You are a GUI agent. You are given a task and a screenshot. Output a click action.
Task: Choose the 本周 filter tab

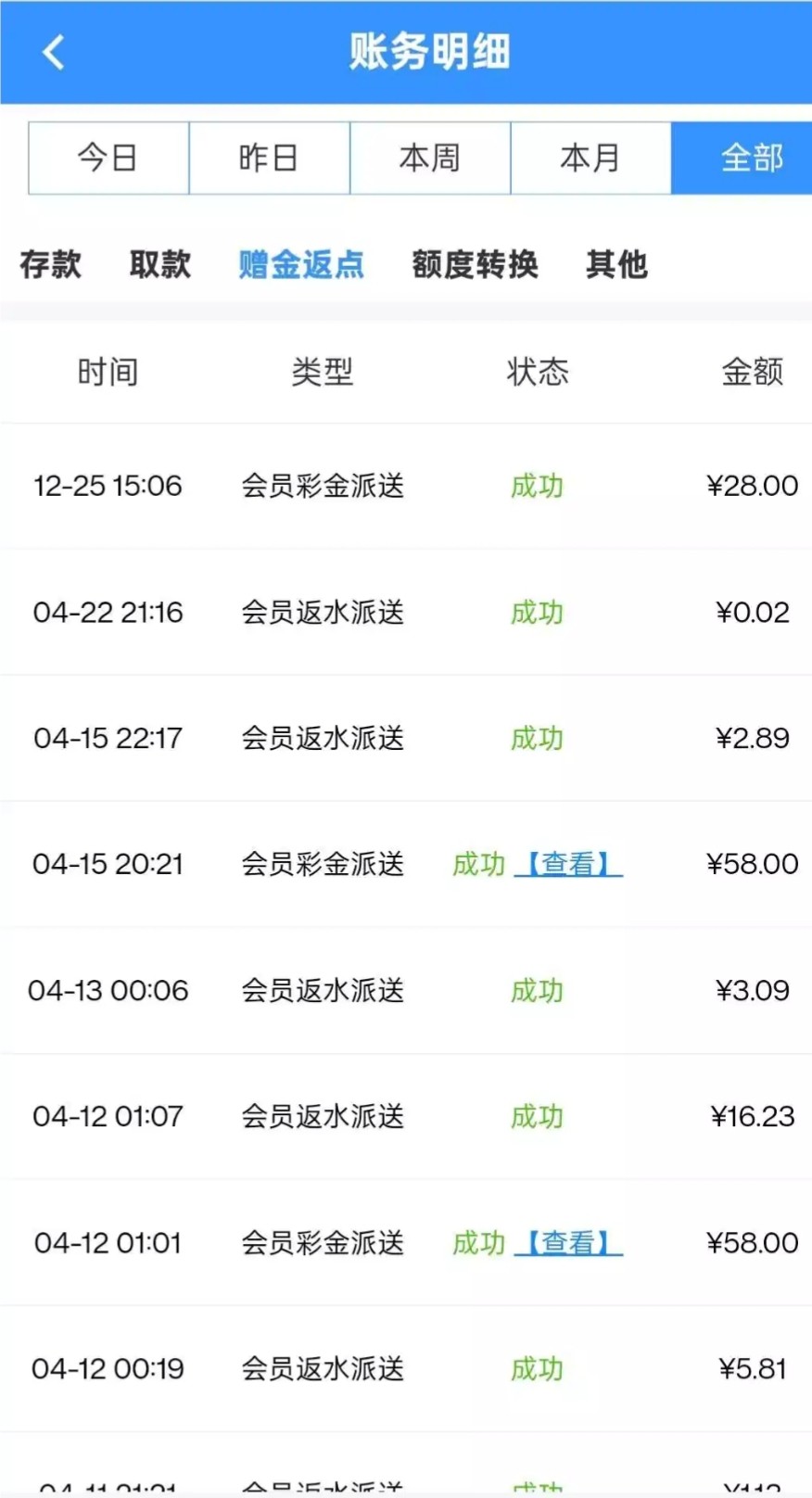click(x=430, y=158)
